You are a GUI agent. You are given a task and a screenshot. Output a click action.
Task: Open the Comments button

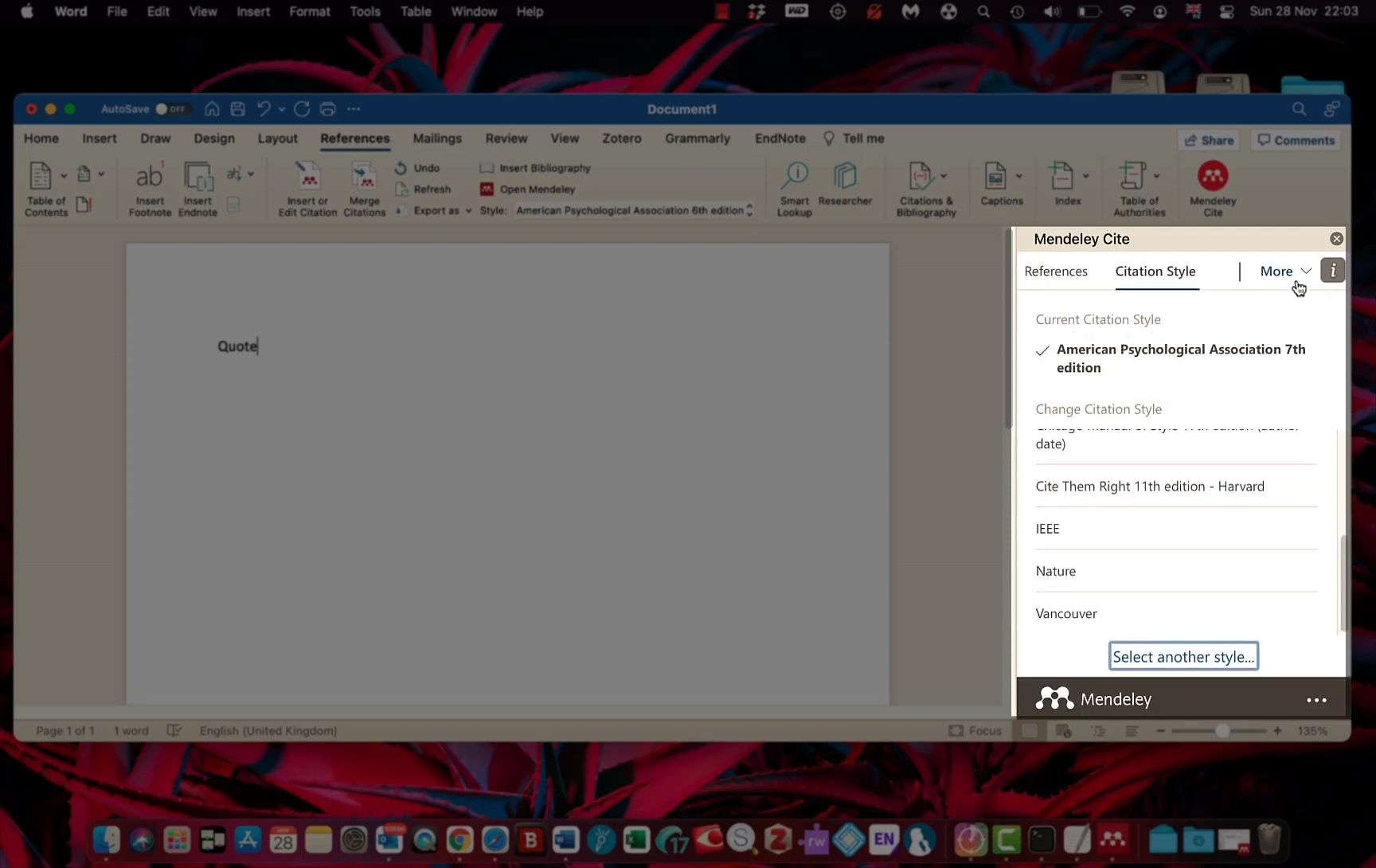(x=1296, y=140)
